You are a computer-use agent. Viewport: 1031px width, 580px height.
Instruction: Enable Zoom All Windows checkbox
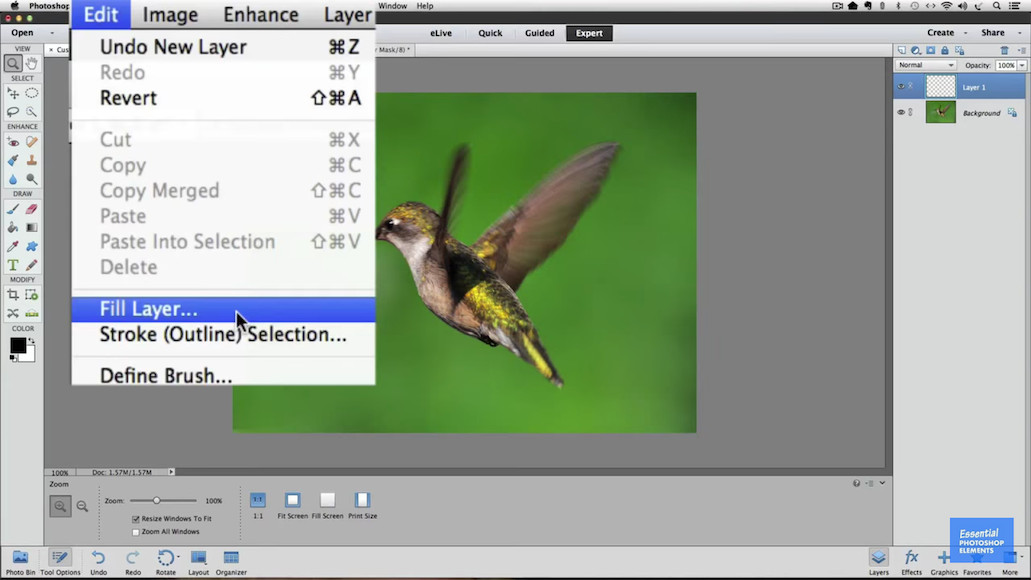click(136, 532)
